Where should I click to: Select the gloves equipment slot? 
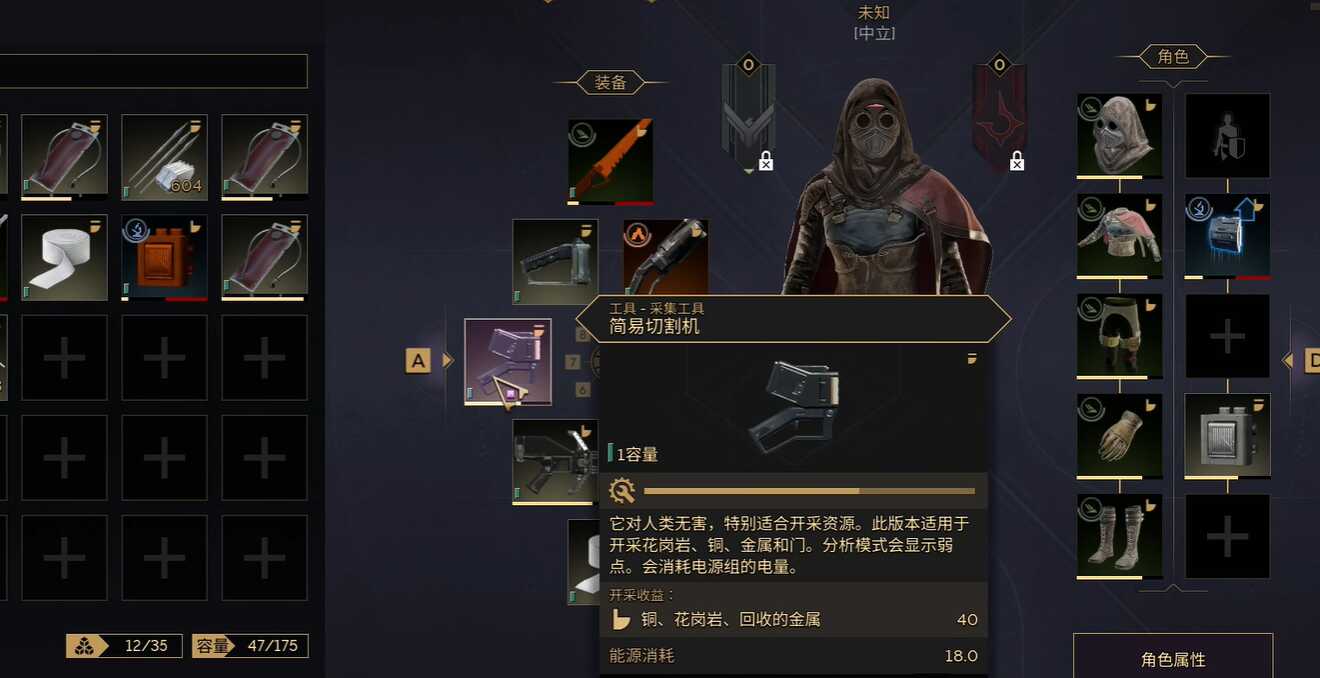(x=1120, y=437)
